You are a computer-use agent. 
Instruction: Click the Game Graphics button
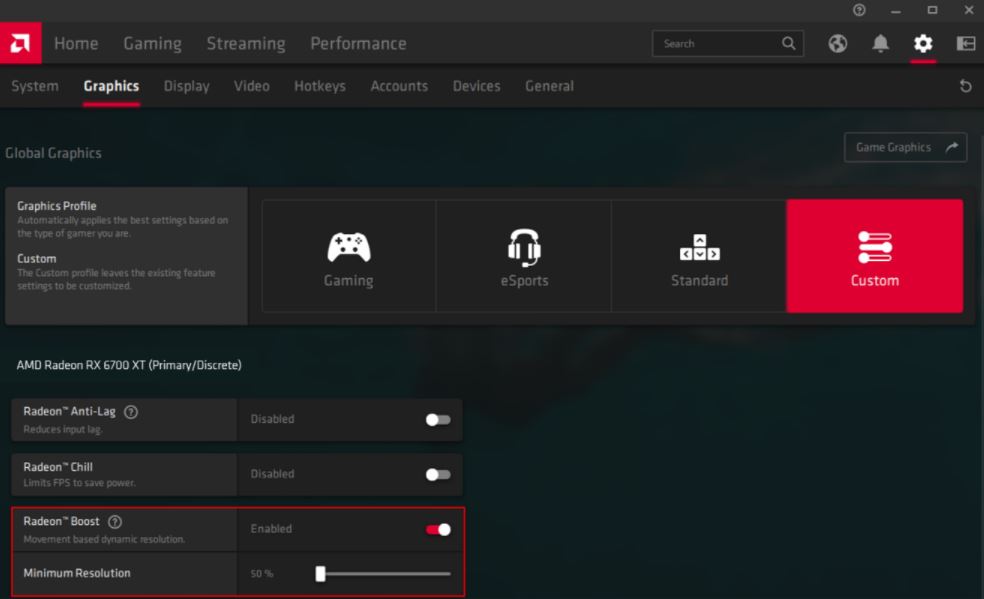coord(905,147)
